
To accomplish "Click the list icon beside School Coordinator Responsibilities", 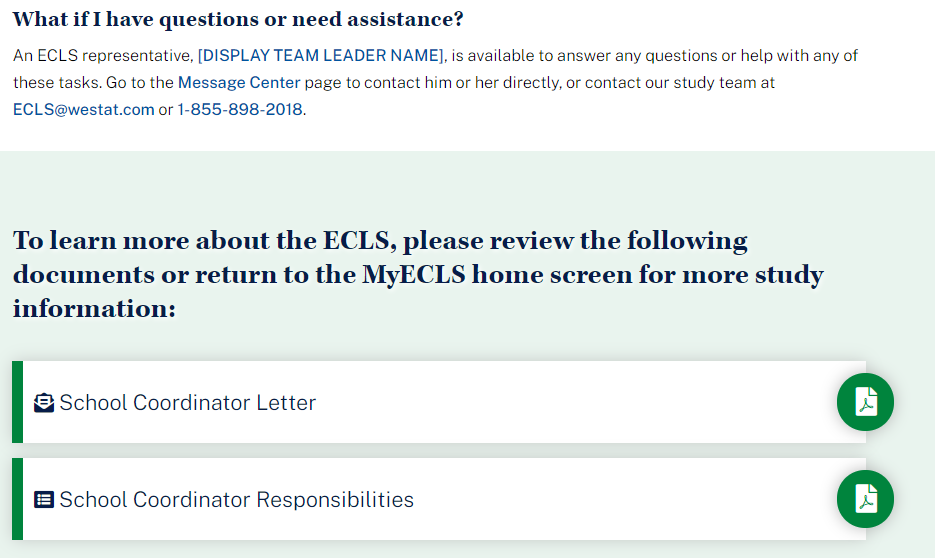I will click(44, 500).
